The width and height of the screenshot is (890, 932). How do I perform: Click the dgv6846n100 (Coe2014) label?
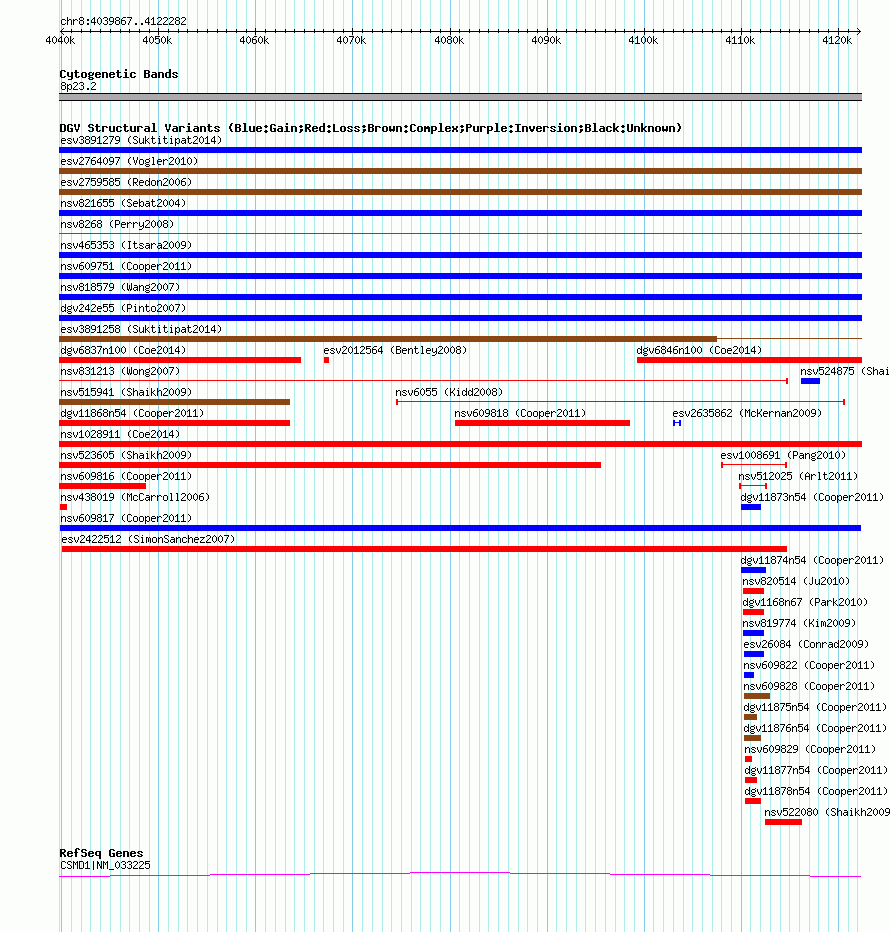coord(699,350)
